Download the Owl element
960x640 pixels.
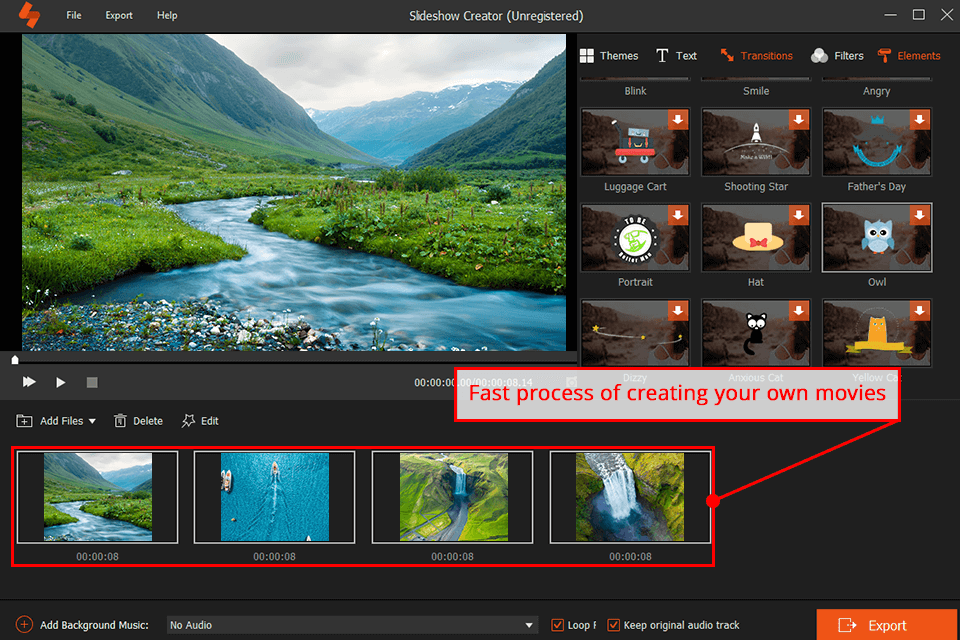click(919, 215)
